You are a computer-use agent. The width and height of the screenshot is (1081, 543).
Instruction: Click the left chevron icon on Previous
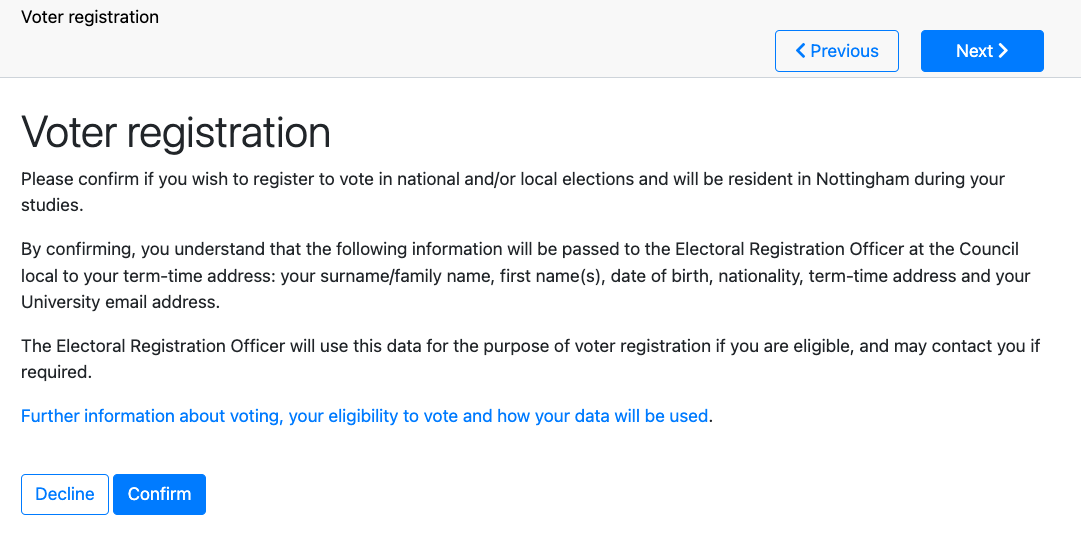point(801,51)
